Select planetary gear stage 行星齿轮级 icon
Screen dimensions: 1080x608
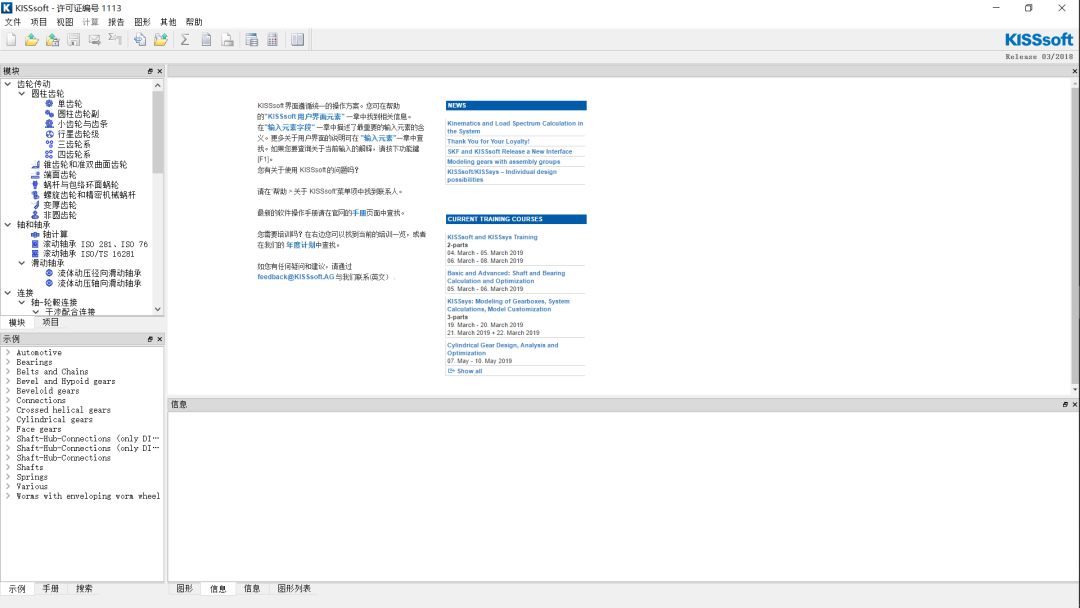point(50,134)
